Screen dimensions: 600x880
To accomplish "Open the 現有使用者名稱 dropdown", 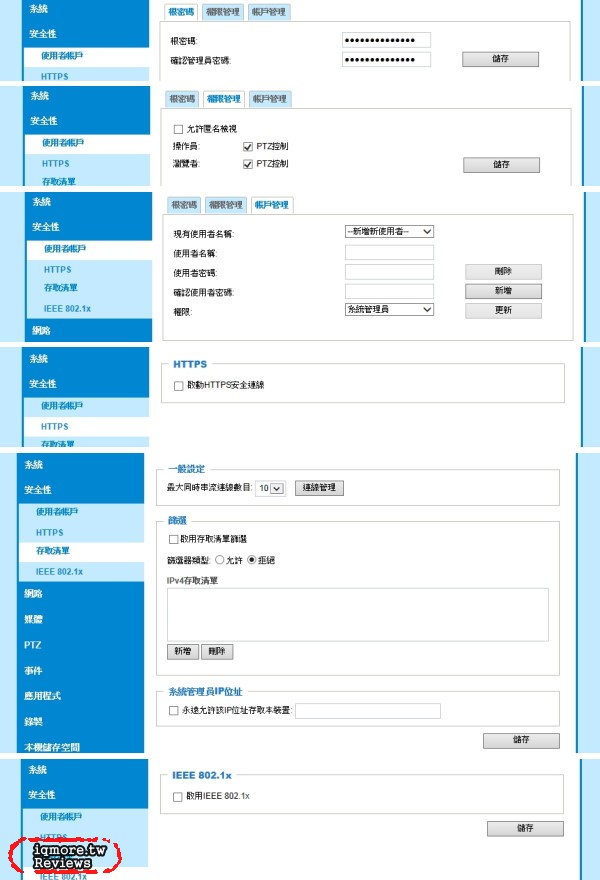I will pyautogui.click(x=389, y=231).
